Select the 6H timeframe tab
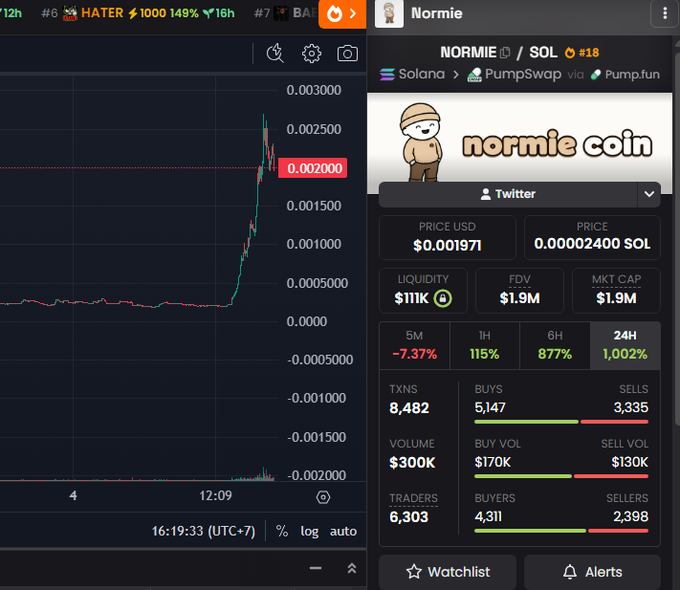This screenshot has height=590, width=680. pos(555,345)
